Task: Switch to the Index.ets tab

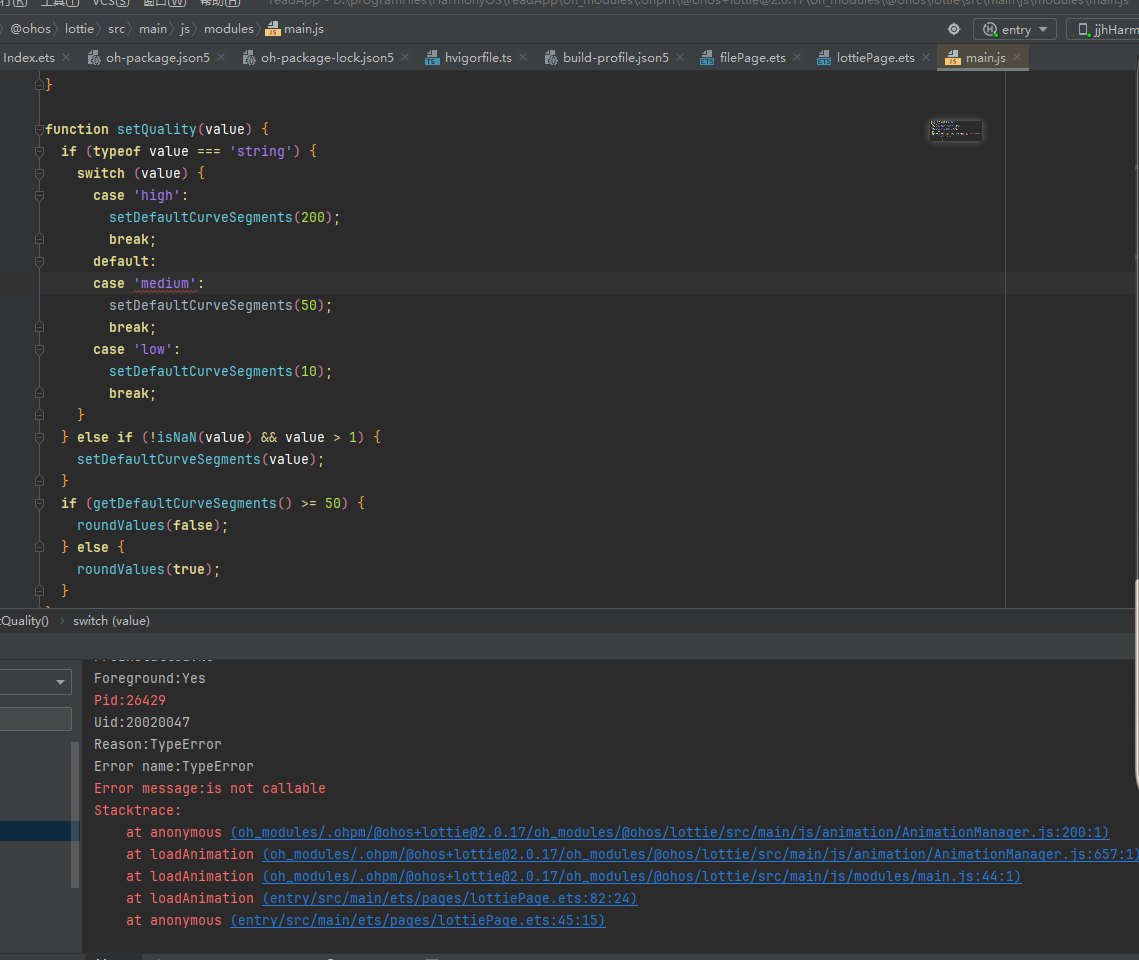Action: coord(29,58)
